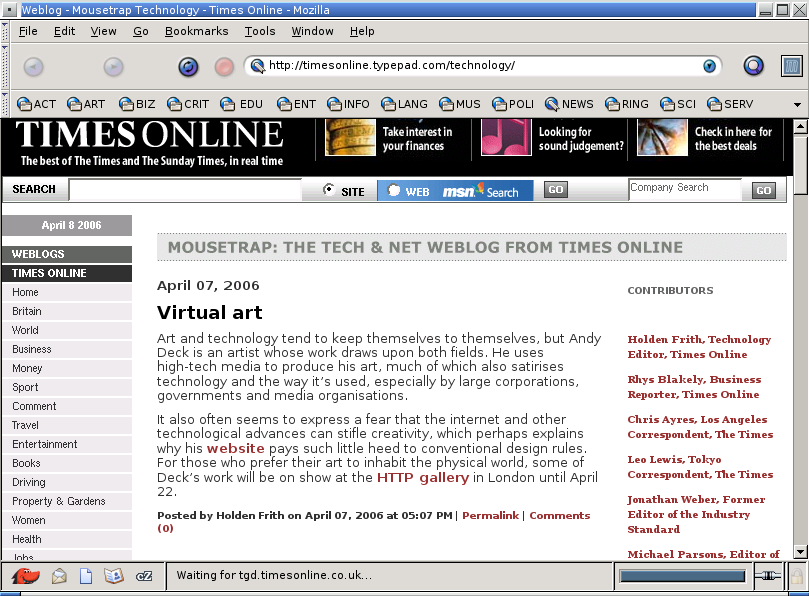Open the BIZ bookmark folder
The width and height of the screenshot is (809, 596).
point(137,104)
